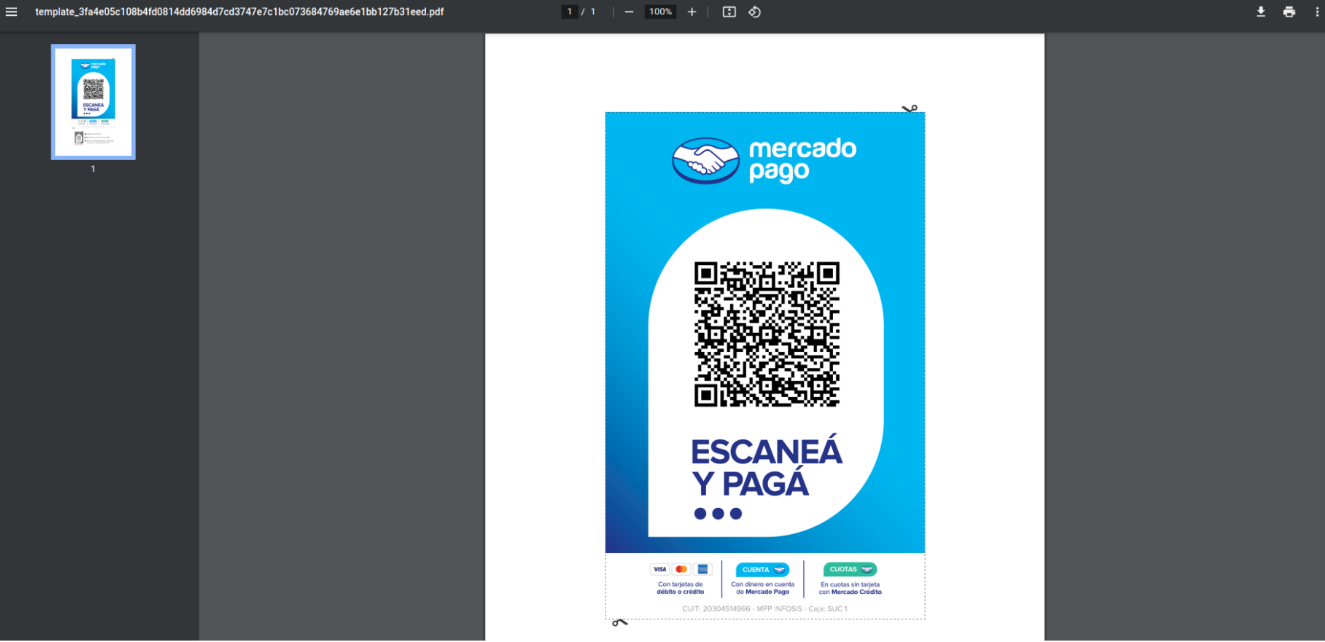This screenshot has height=642, width=1325.
Task: Click the ESCANEÁ Y PAGÁ heading
Action: tap(767, 468)
